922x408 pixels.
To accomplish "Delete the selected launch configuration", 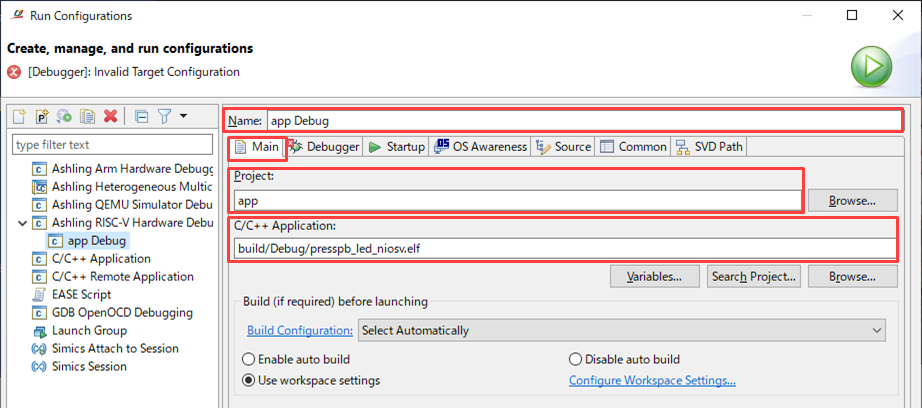I will tap(110, 116).
